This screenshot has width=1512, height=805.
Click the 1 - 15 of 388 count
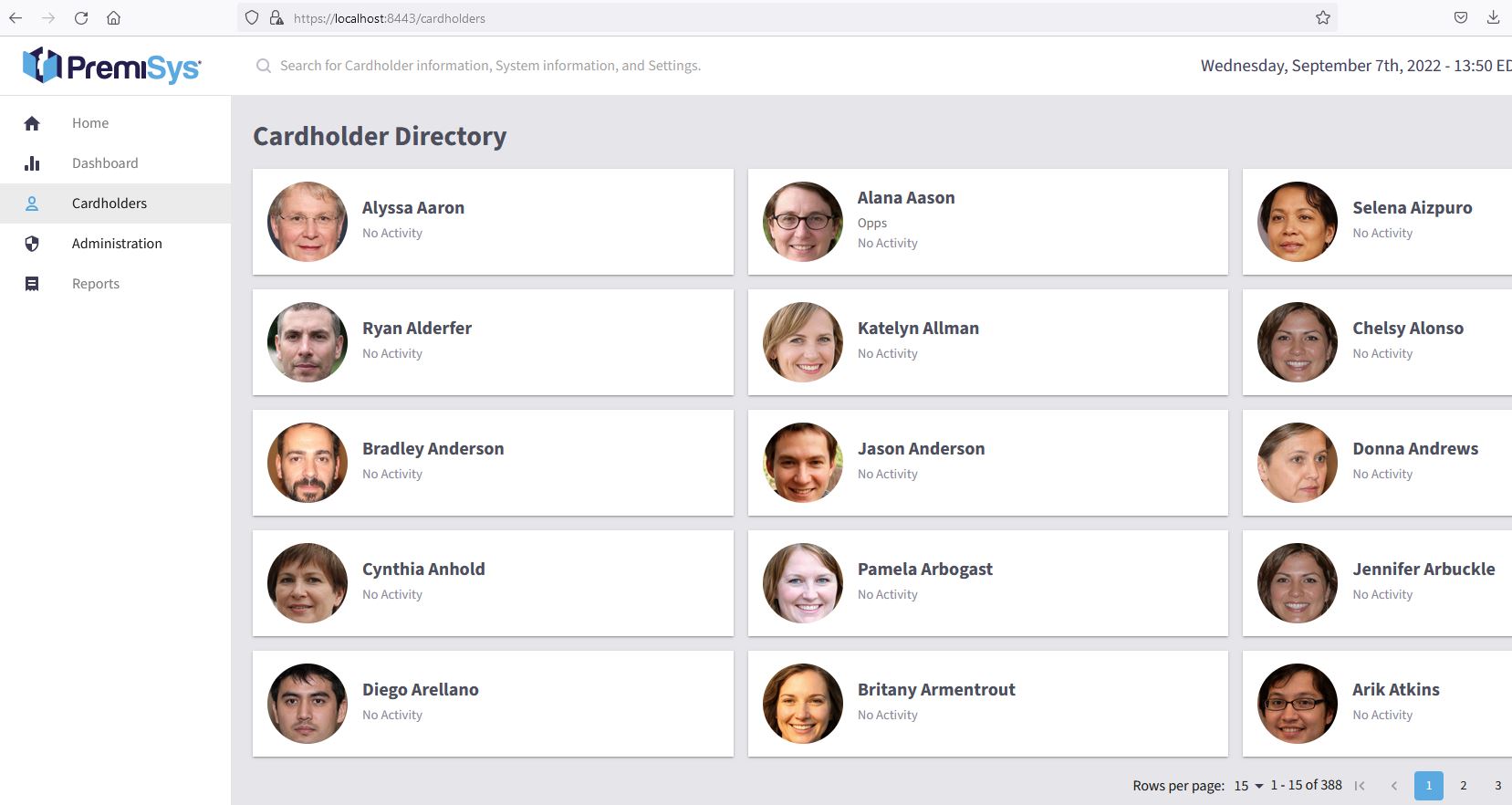point(1306,785)
